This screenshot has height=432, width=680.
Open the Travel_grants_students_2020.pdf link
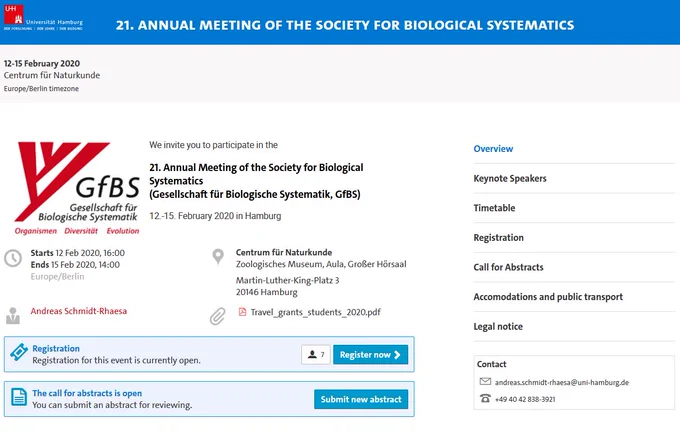315,312
